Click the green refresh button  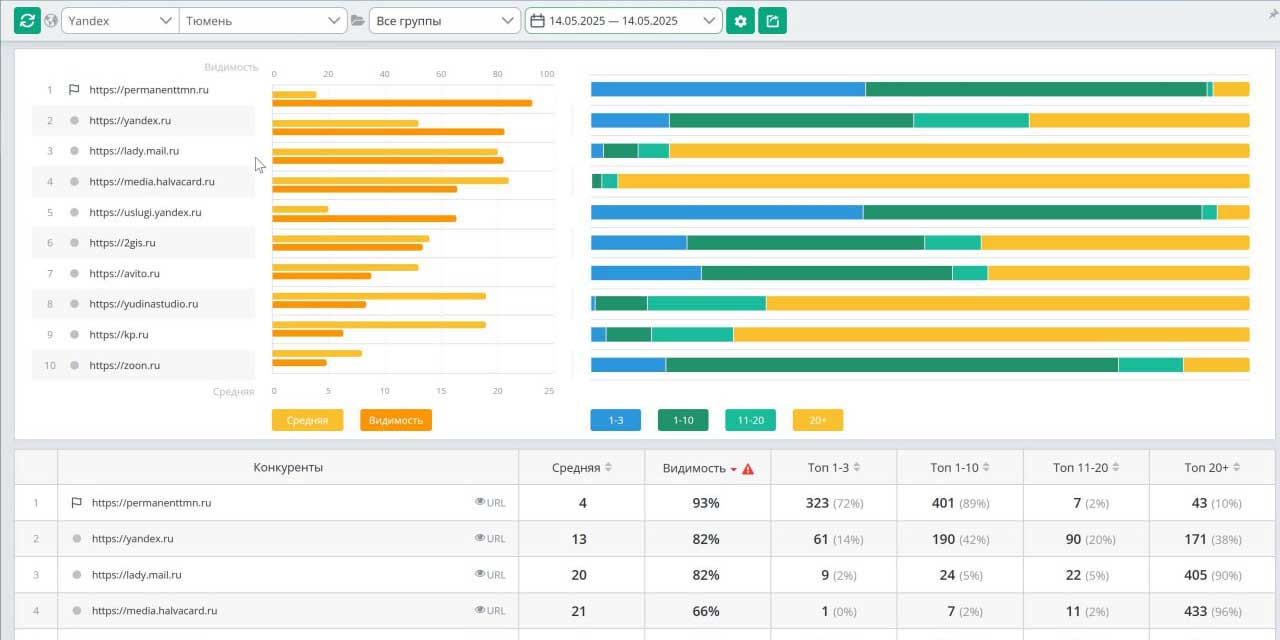27,20
